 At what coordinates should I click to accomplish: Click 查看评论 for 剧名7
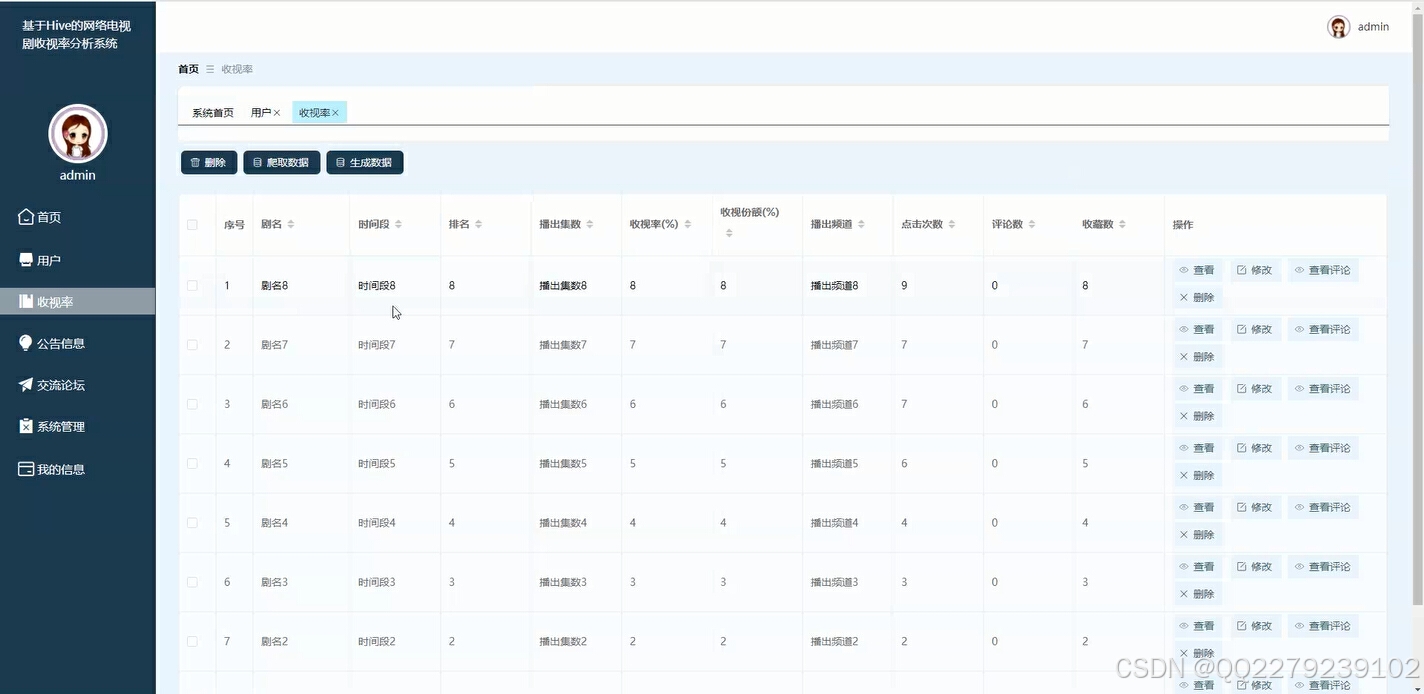(x=1322, y=329)
